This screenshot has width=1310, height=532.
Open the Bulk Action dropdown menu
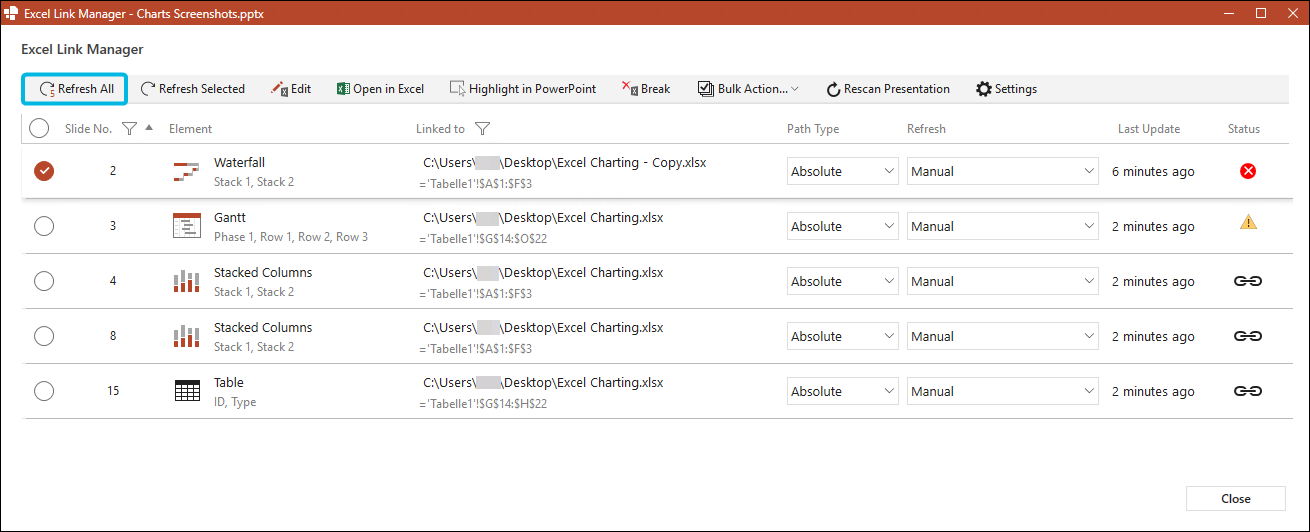coord(748,89)
